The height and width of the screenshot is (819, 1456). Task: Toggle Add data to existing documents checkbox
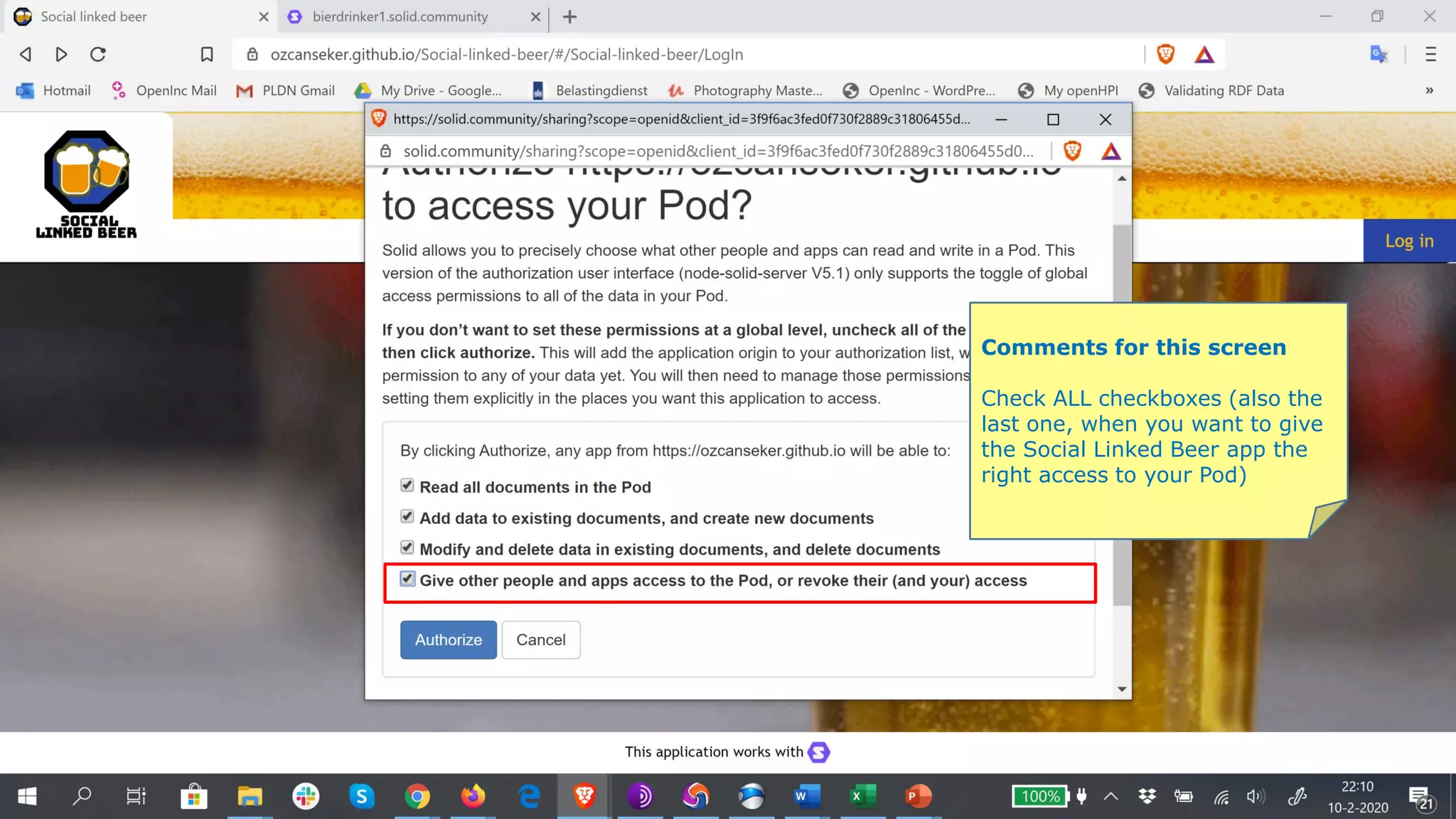coord(407,517)
